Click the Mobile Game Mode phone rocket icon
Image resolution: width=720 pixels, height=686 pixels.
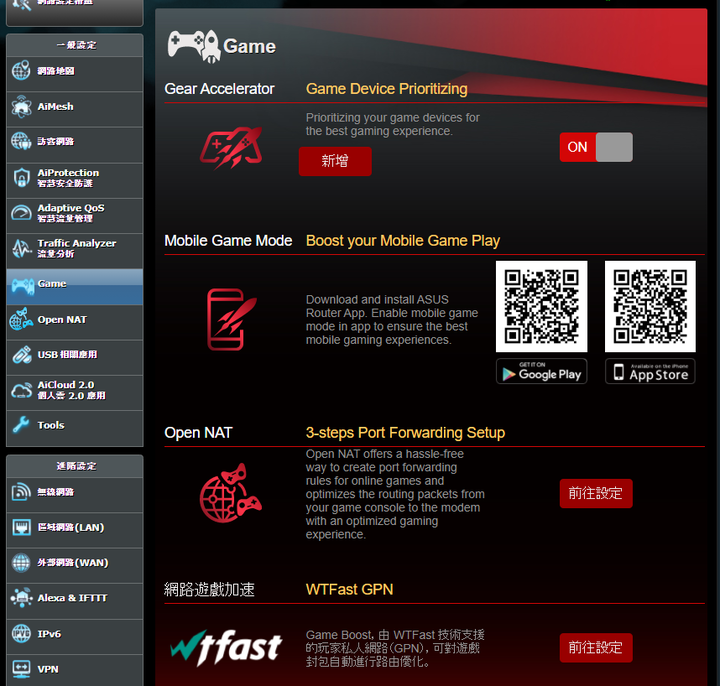click(x=231, y=320)
